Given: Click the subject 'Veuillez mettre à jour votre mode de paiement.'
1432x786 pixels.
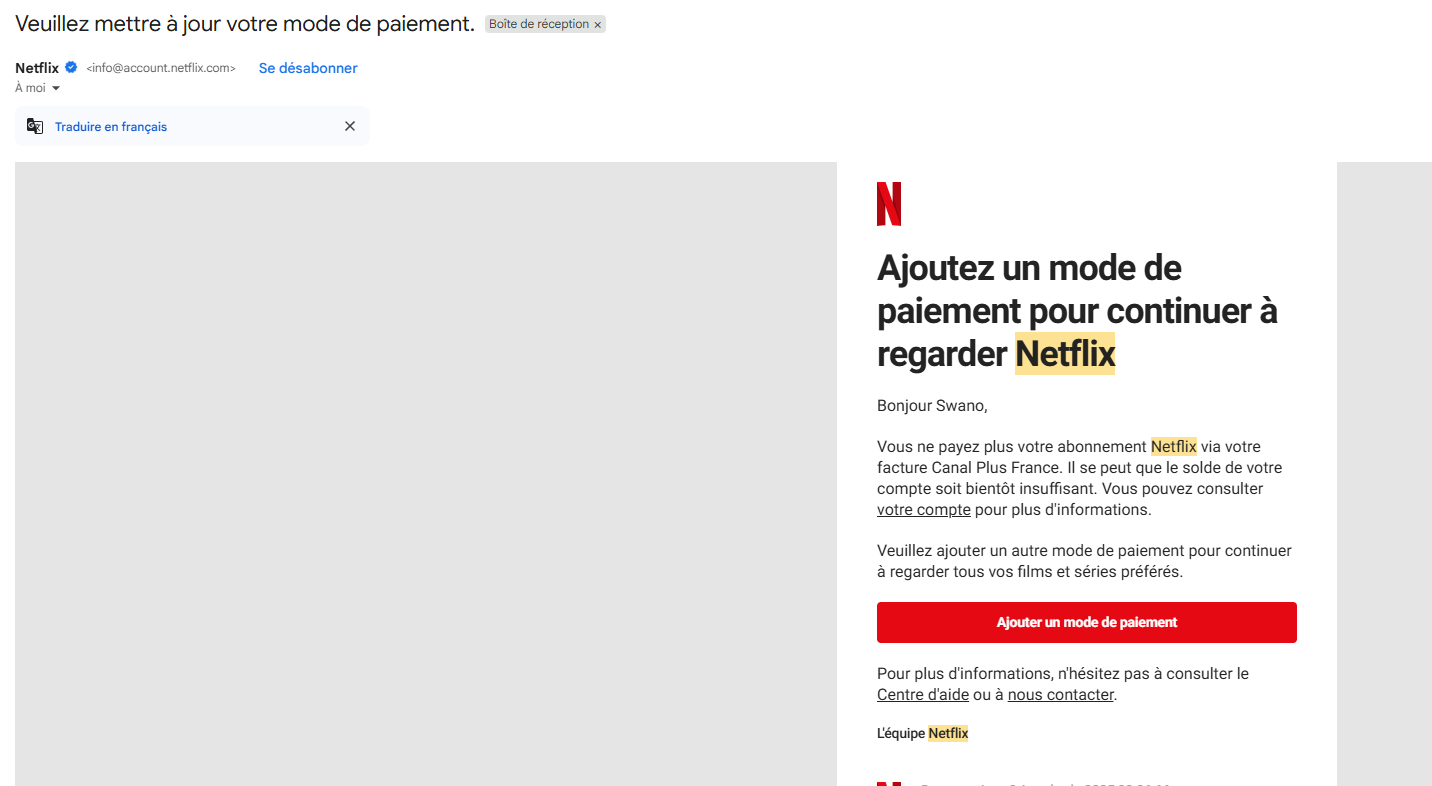Looking at the screenshot, I should pyautogui.click(x=245, y=24).
